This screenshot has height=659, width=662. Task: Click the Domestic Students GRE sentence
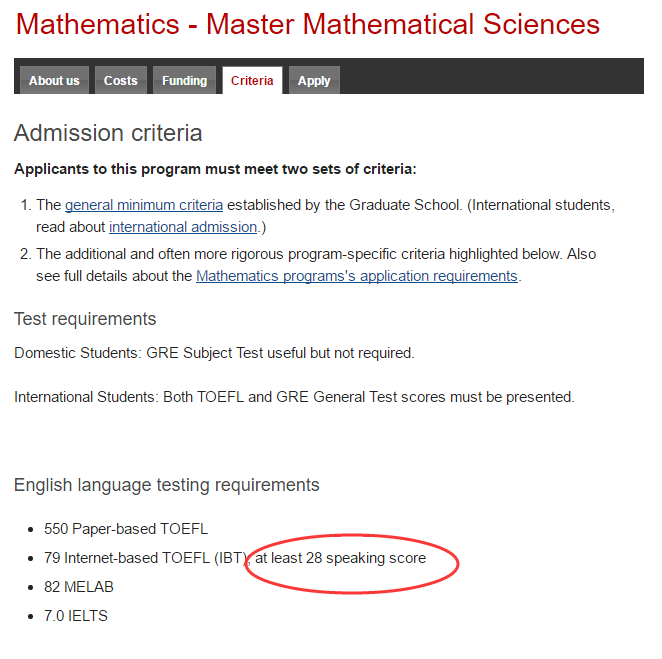tap(214, 353)
